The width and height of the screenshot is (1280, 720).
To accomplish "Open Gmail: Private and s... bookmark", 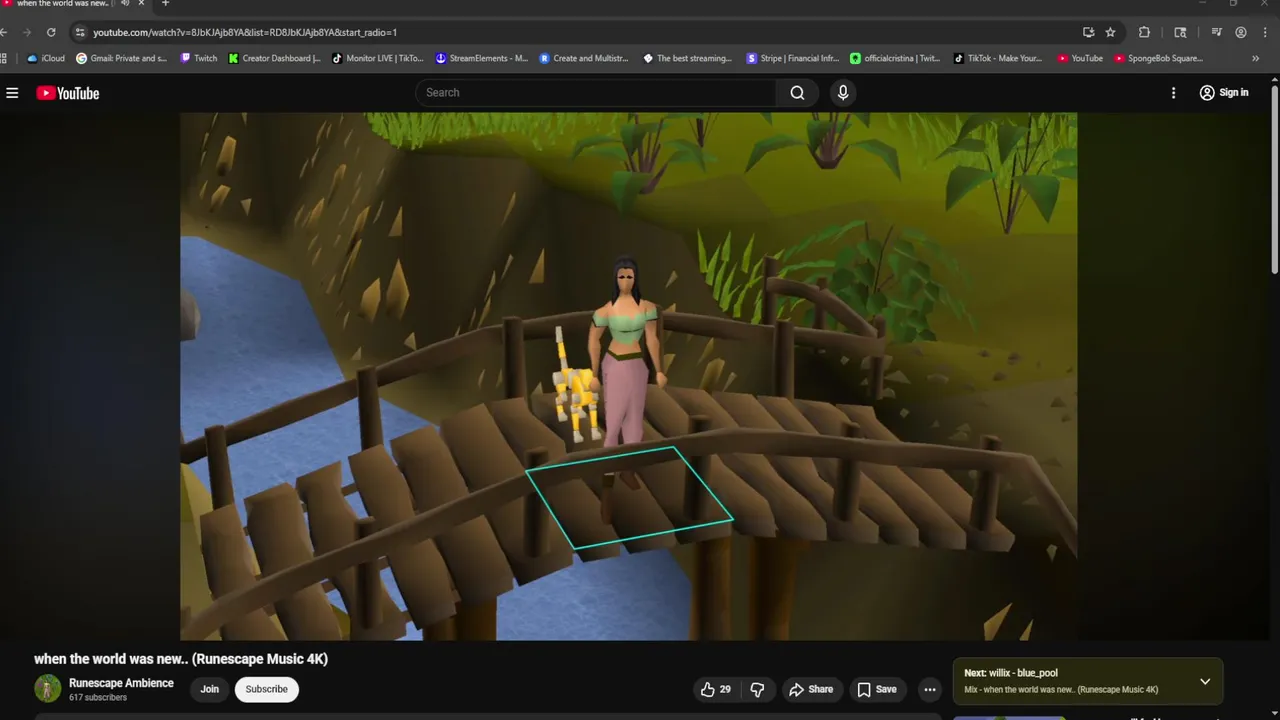I will pyautogui.click(x=121, y=58).
